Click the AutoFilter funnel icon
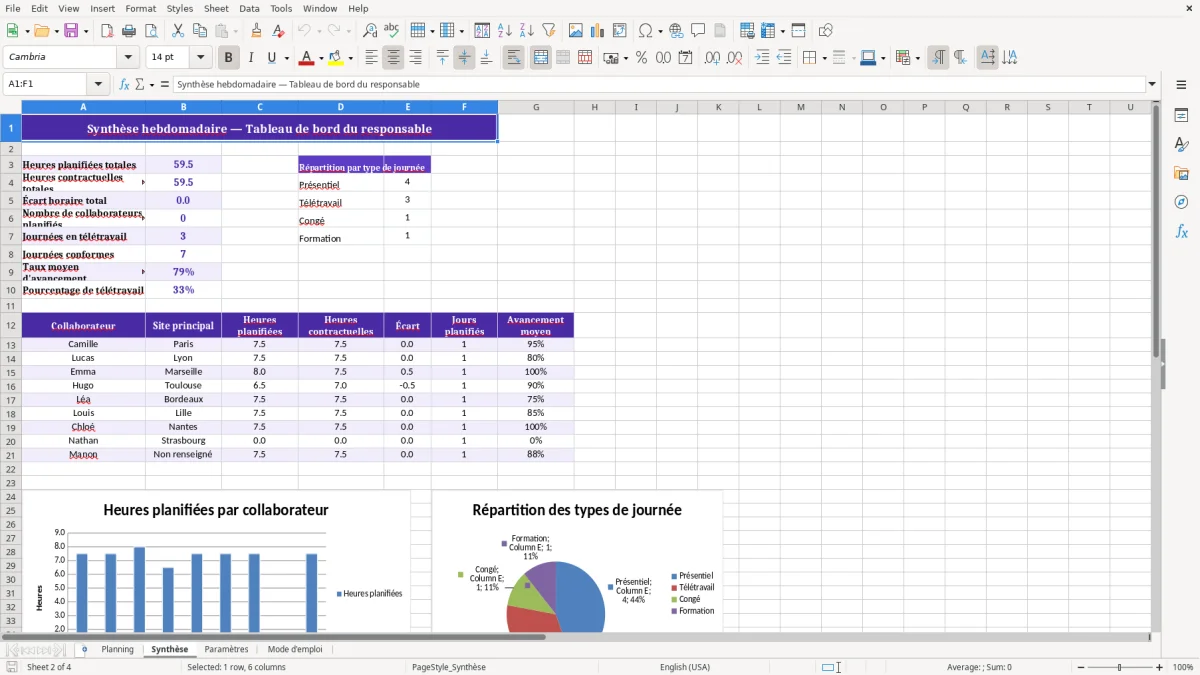Image resolution: width=1200 pixels, height=675 pixels. click(x=549, y=31)
